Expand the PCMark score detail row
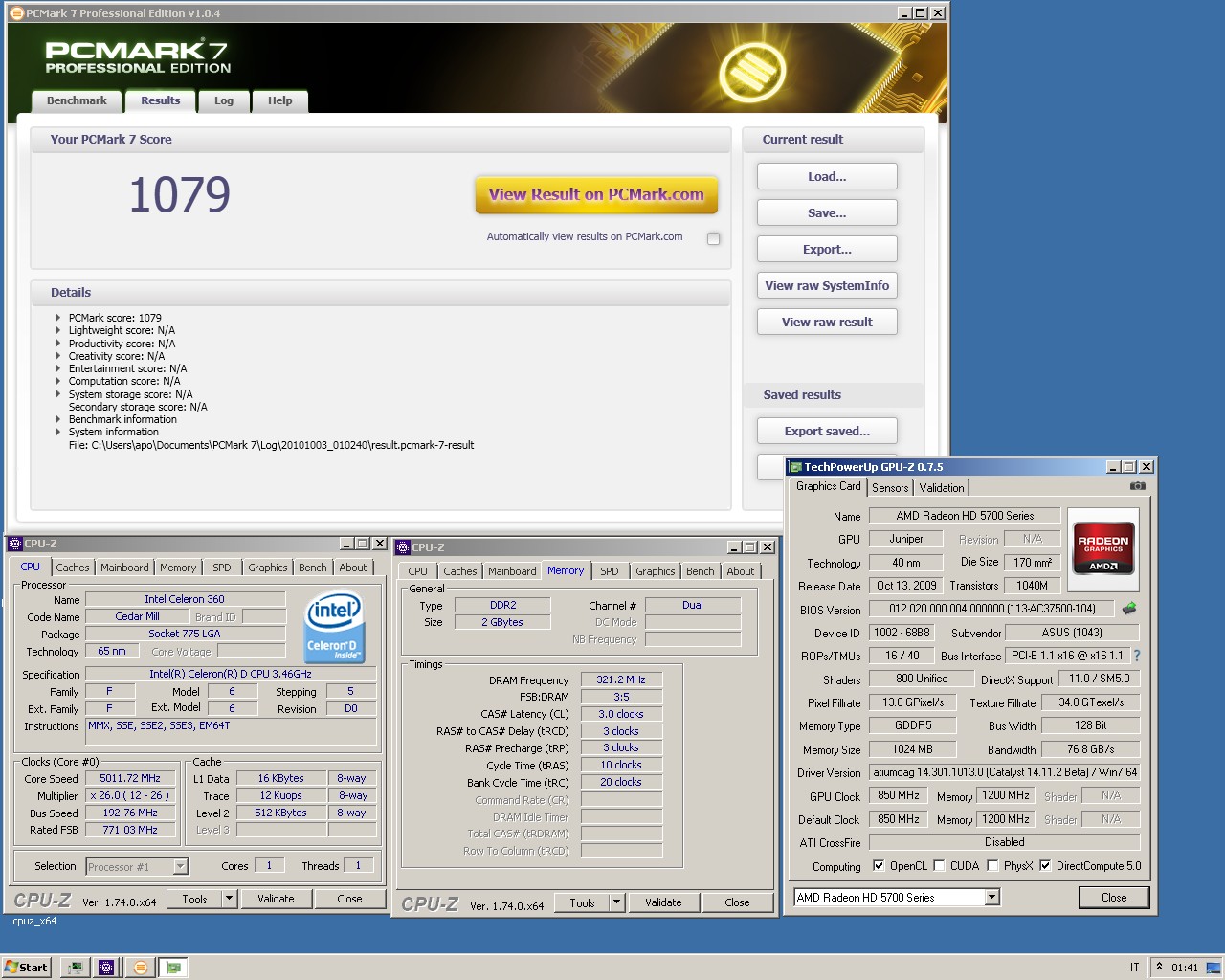 (57, 318)
